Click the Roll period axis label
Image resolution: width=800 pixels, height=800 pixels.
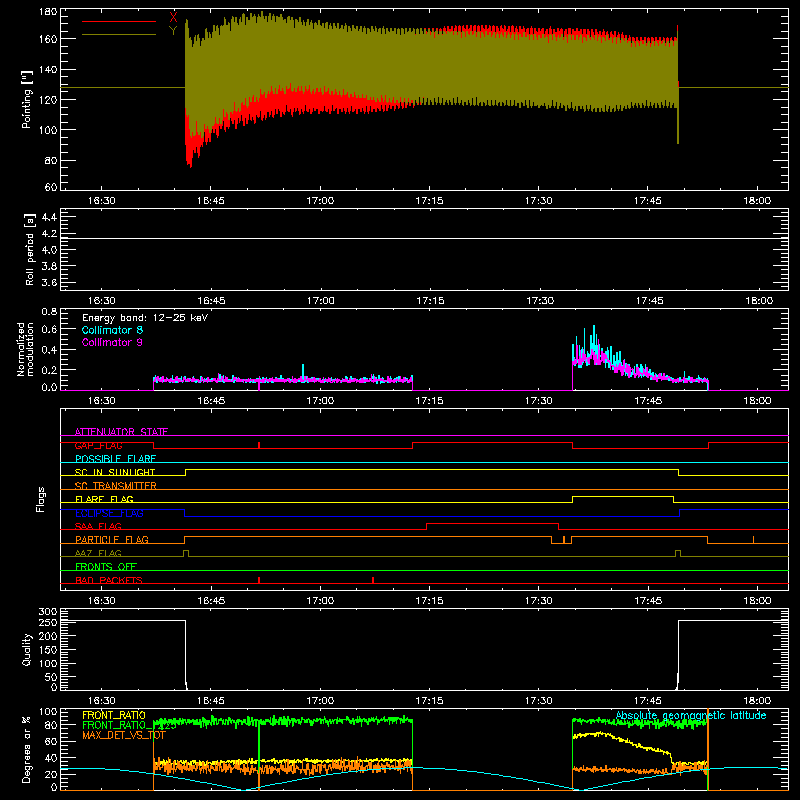[30, 249]
